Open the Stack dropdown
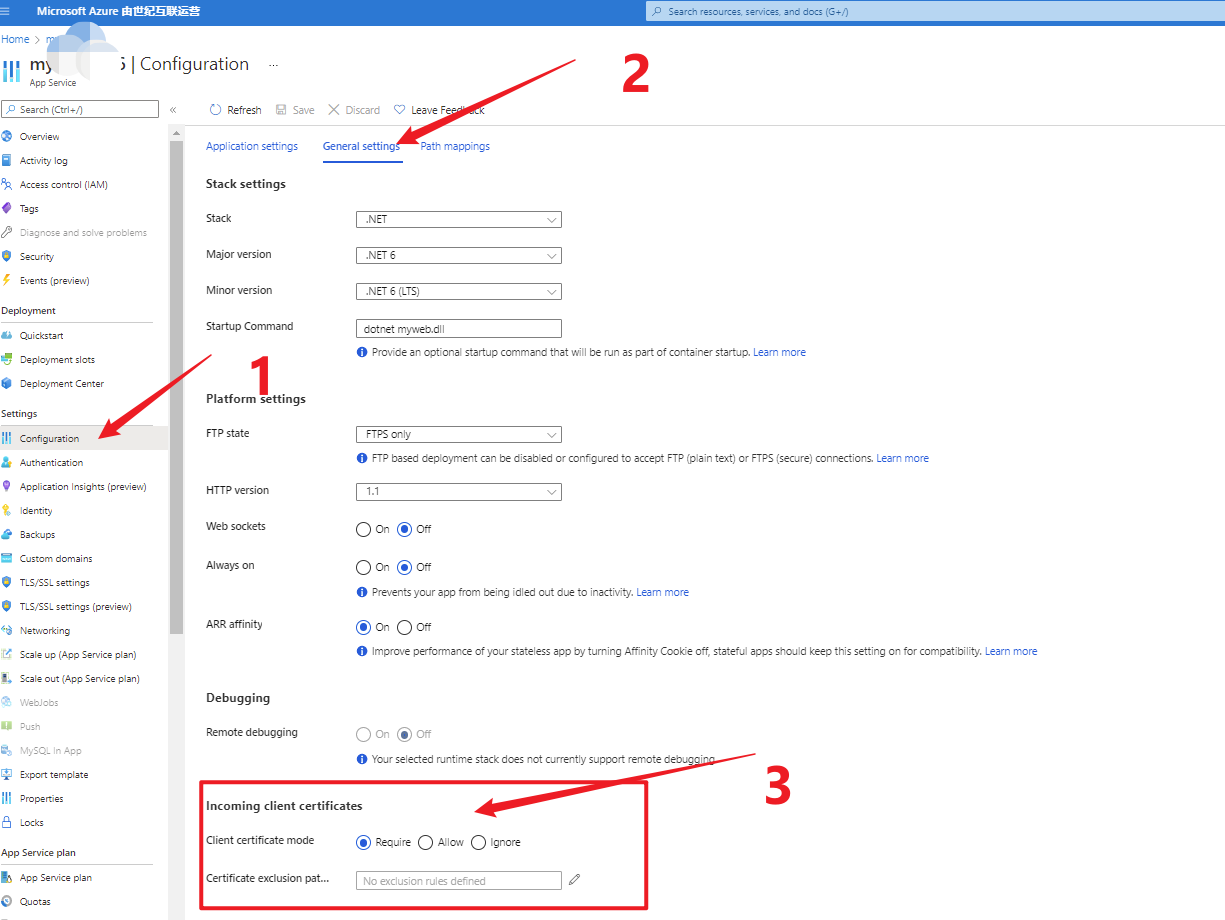This screenshot has height=920, width=1225. [458, 219]
